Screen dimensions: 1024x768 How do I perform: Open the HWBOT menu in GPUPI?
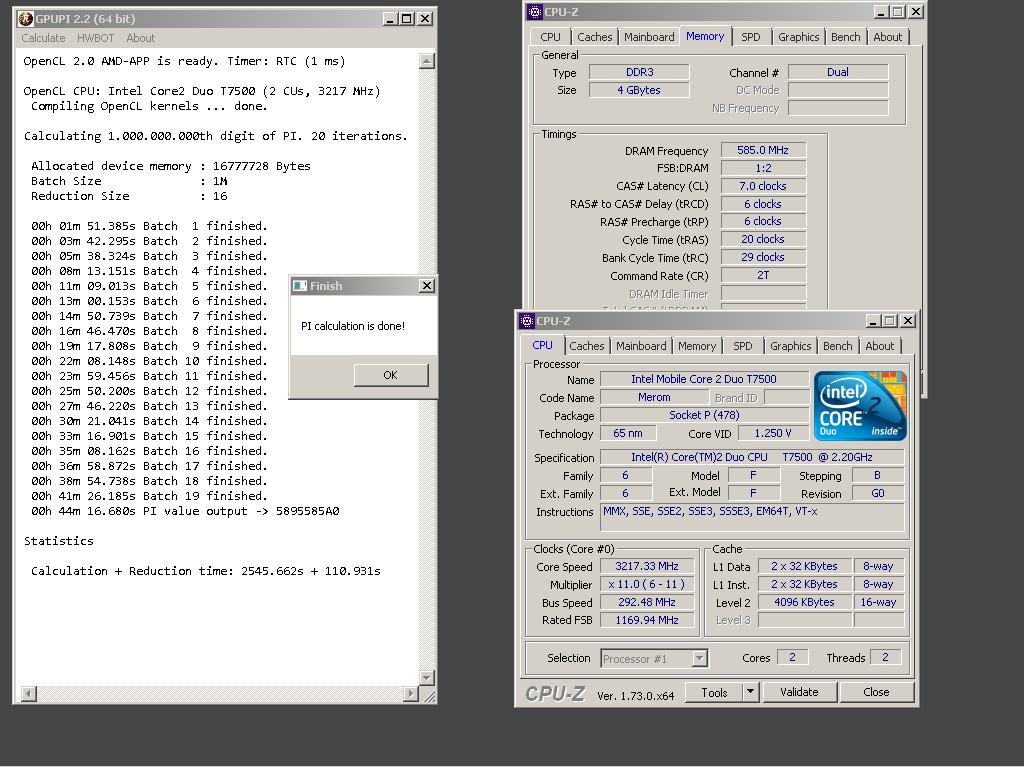point(95,38)
